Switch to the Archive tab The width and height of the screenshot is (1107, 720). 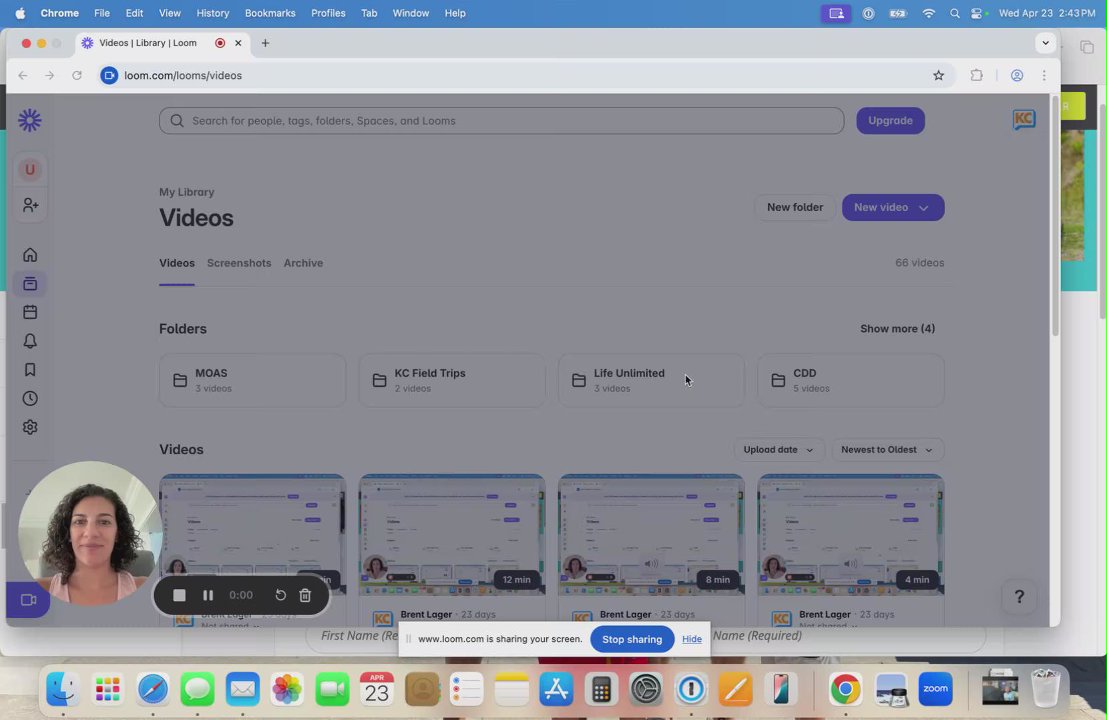click(x=304, y=263)
